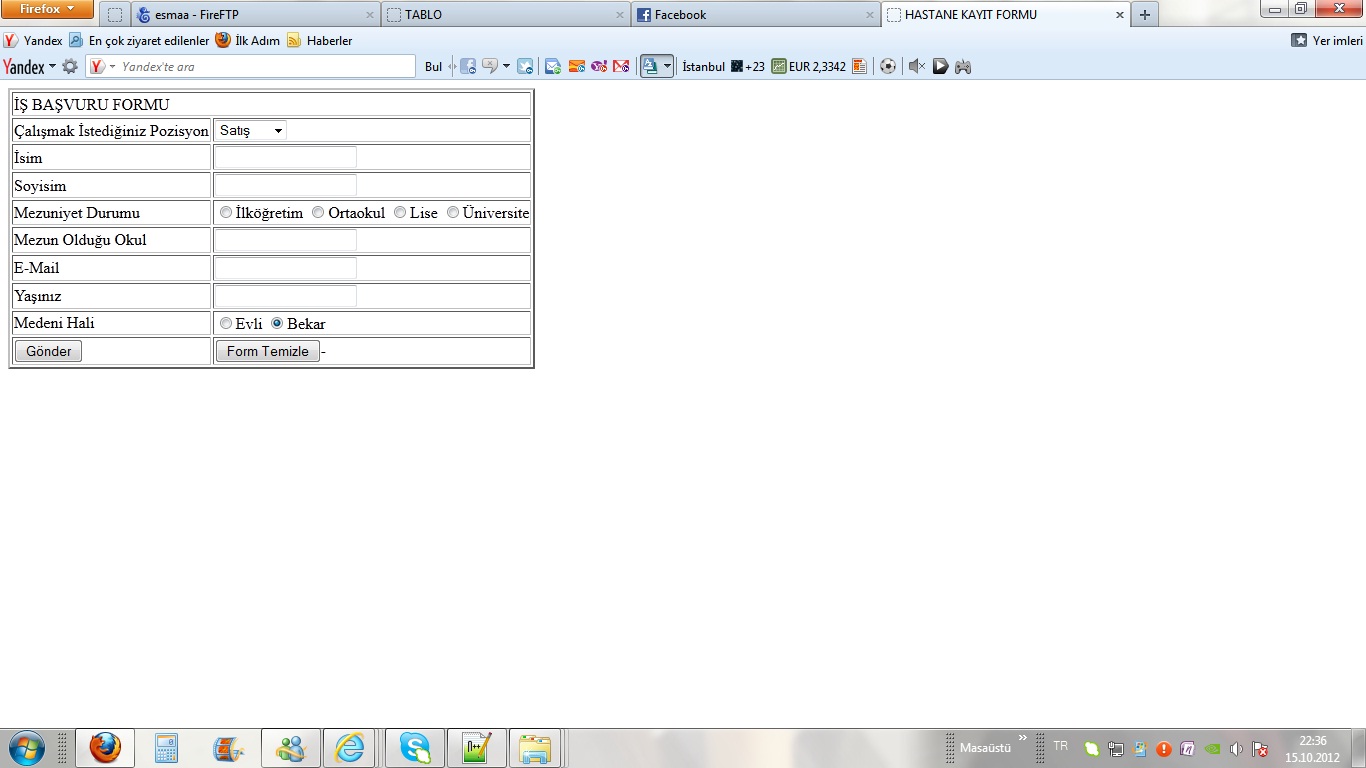Click the Yahoo Mail toolbar icon

599,66
